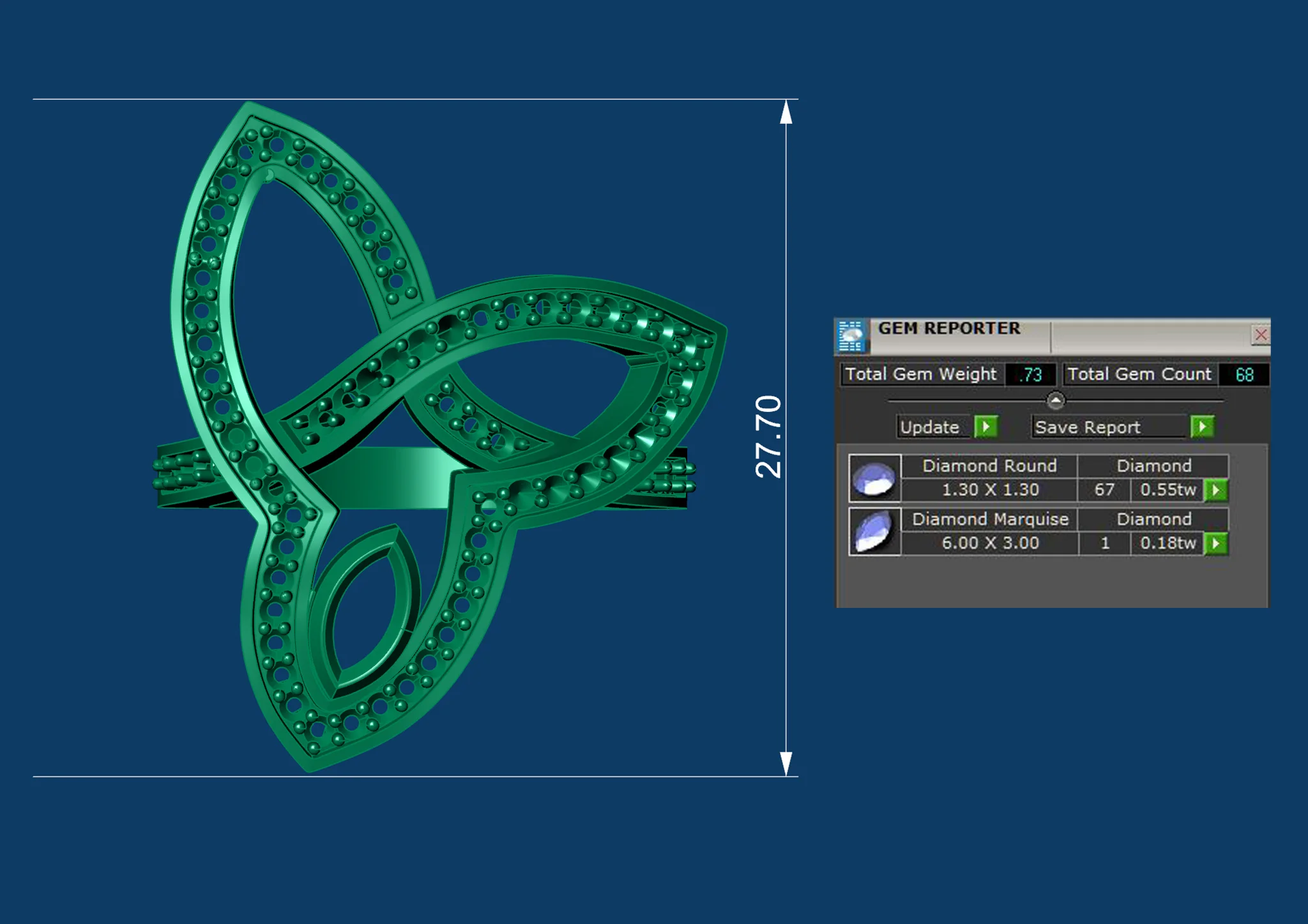Click the Diamond material cell in Round row

click(x=1153, y=466)
